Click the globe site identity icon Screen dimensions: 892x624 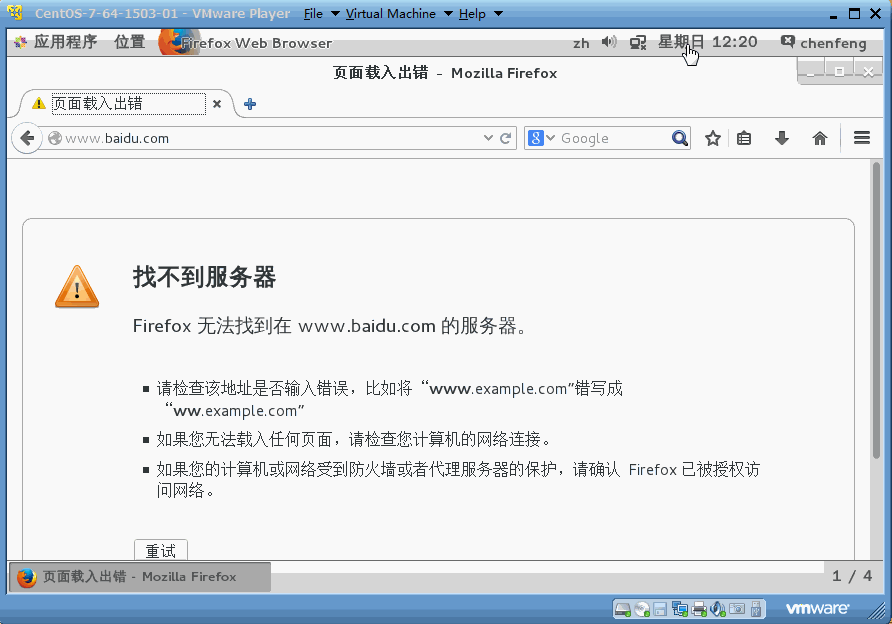click(55, 138)
